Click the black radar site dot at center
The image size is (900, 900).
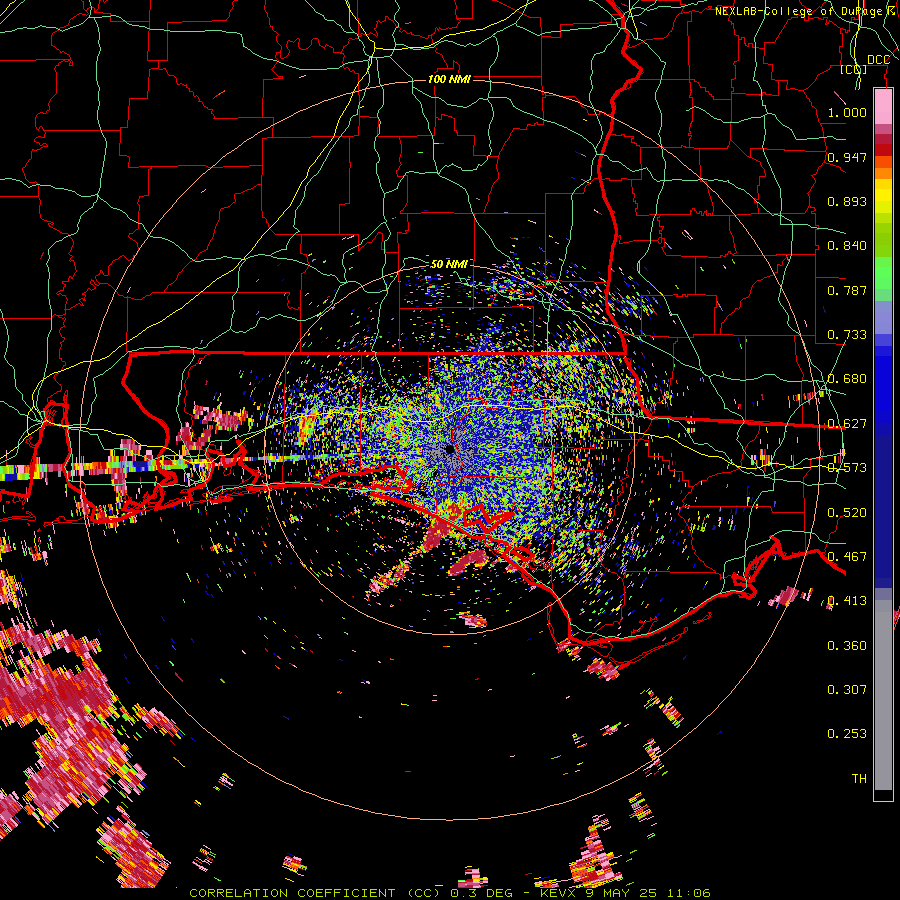pyautogui.click(x=450, y=449)
